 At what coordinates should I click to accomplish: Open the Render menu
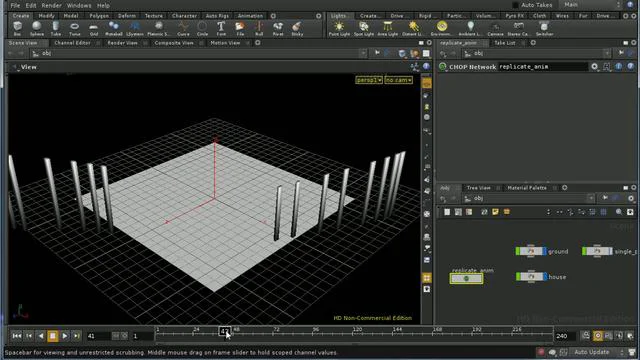[x=51, y=5]
